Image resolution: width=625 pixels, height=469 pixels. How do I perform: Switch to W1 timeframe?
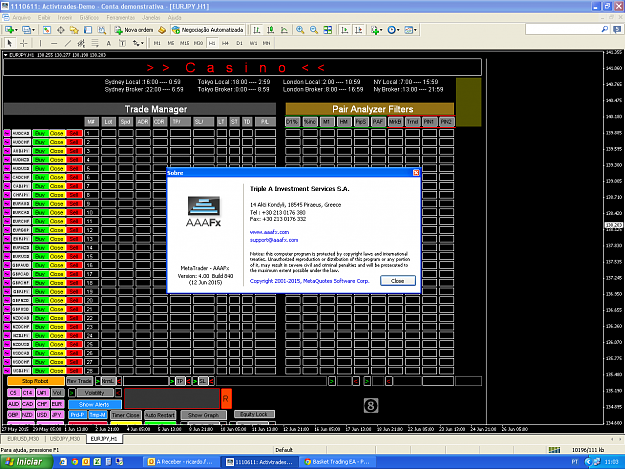point(253,43)
